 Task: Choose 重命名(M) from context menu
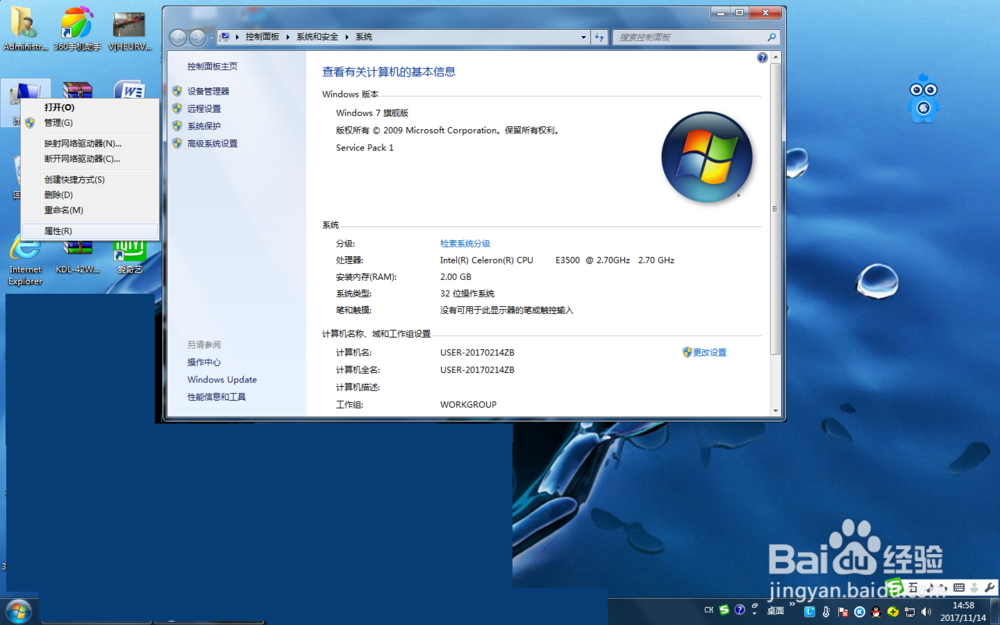[x=89, y=210]
